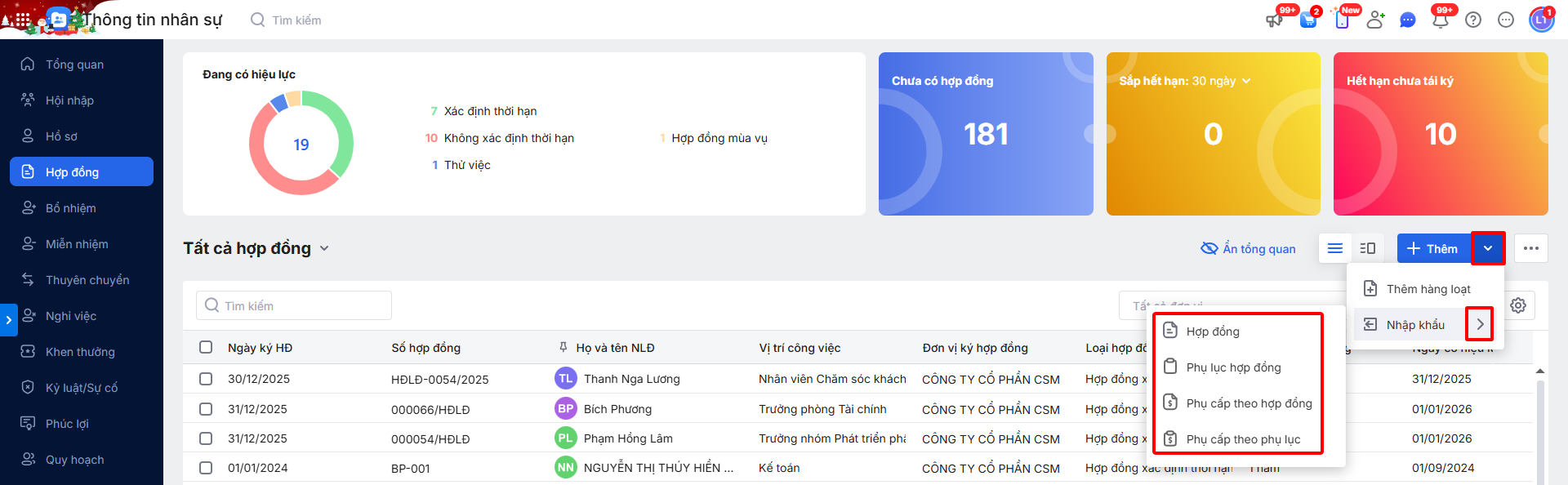Click the chat messages icon

[x=1407, y=20]
